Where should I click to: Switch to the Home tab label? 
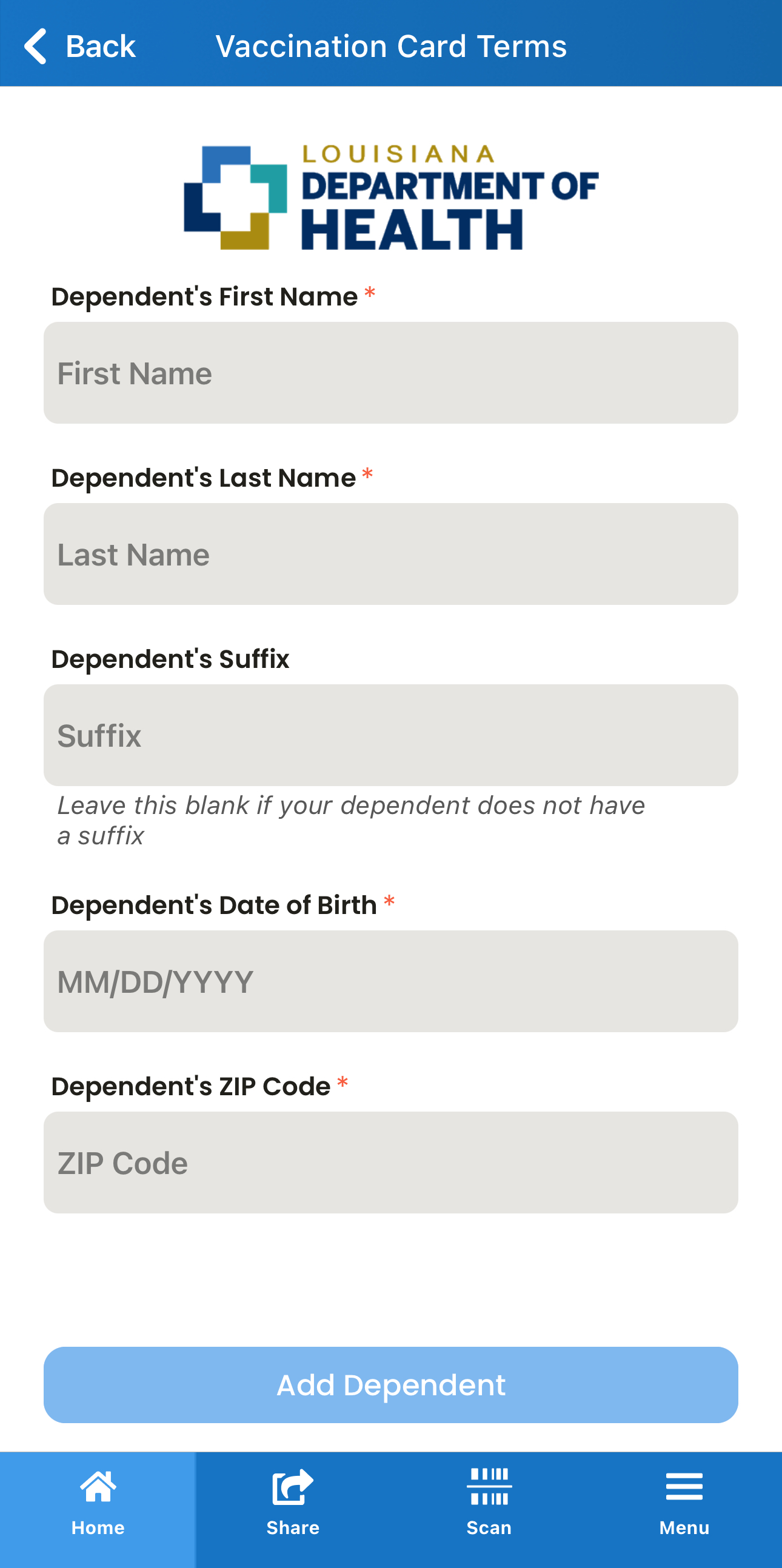98,1527
